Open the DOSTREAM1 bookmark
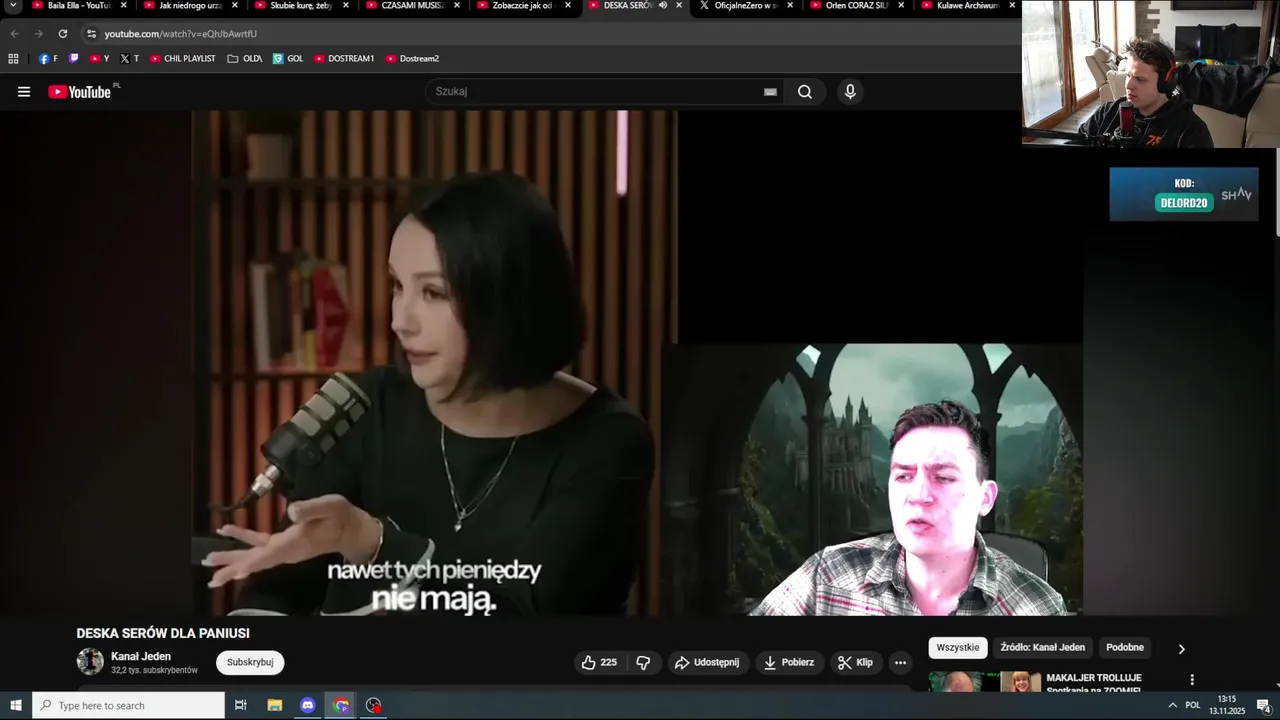Image resolution: width=1280 pixels, height=720 pixels. pos(344,59)
